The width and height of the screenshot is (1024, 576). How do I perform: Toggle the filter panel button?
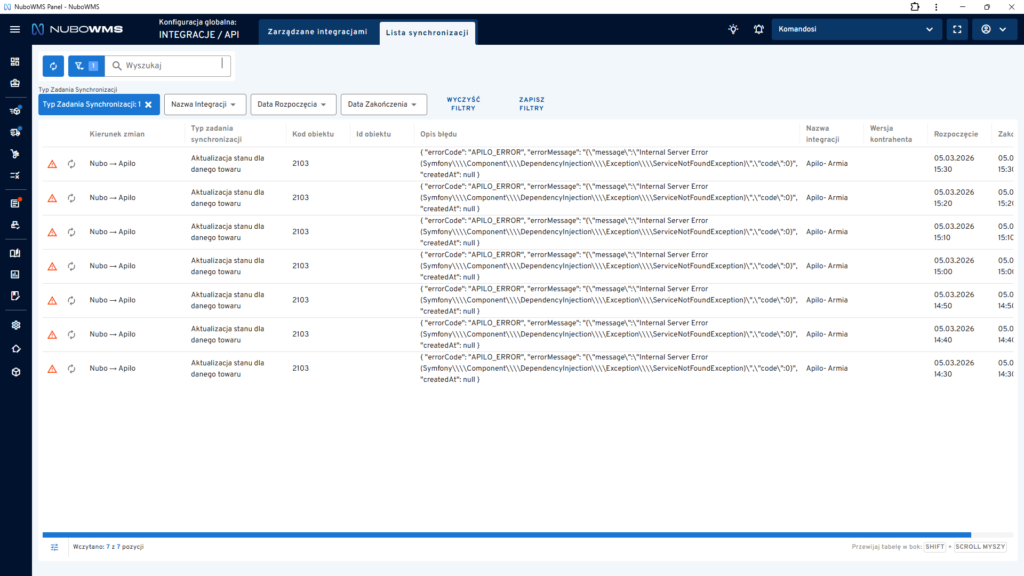85,66
